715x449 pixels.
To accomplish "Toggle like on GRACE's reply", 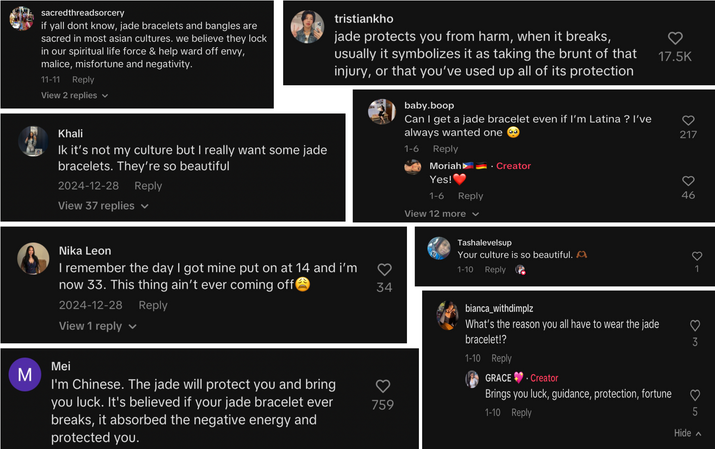I will pos(695,395).
